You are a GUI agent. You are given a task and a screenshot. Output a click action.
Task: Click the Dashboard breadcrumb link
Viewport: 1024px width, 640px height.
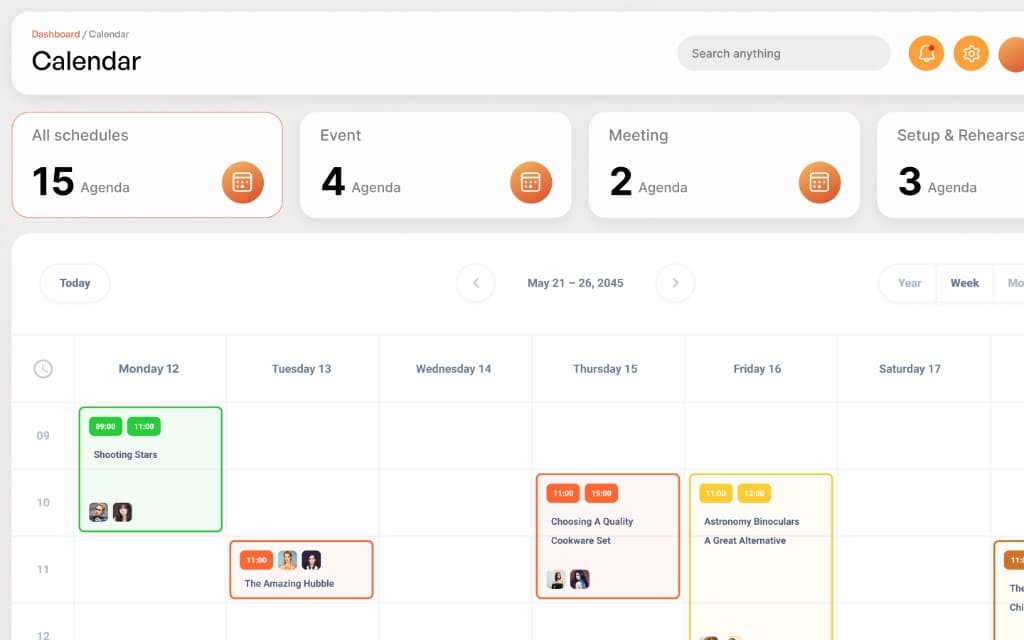point(56,34)
